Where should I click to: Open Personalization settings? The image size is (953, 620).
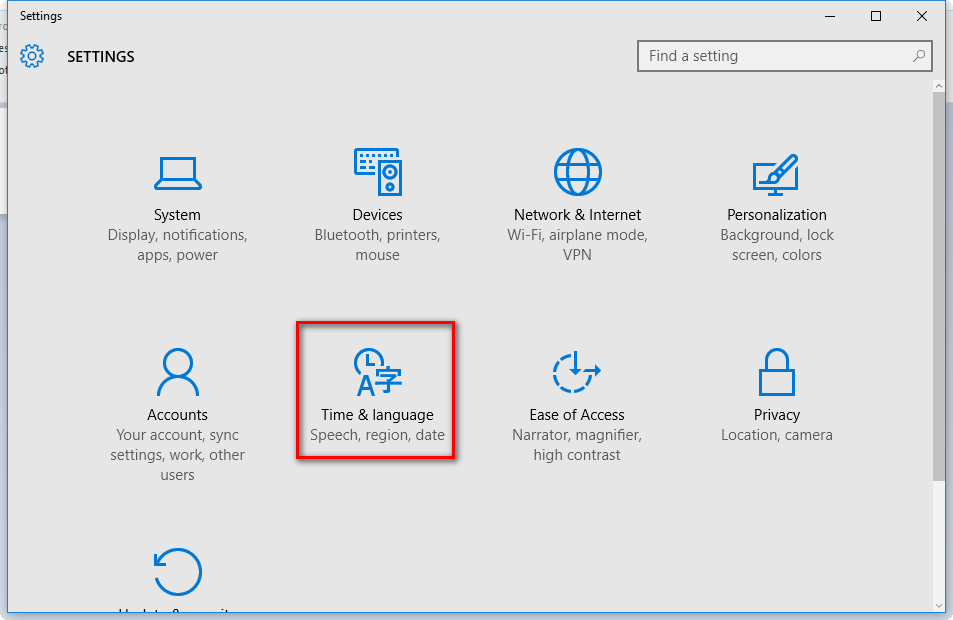pos(777,190)
